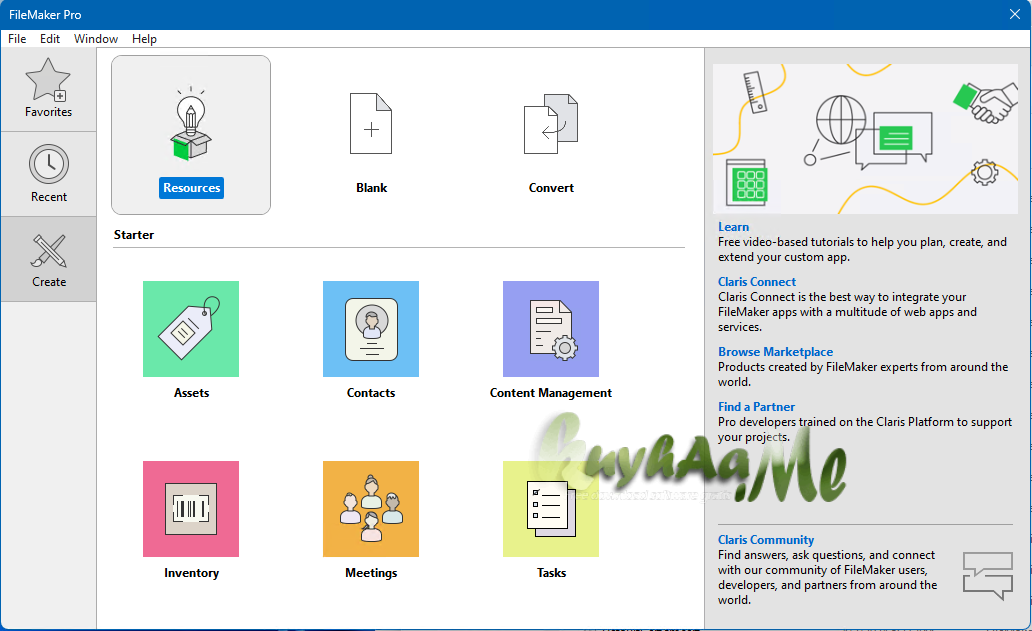Image resolution: width=1032 pixels, height=631 pixels.
Task: Select the Create pencil-and-brush icon
Action: pos(49,251)
